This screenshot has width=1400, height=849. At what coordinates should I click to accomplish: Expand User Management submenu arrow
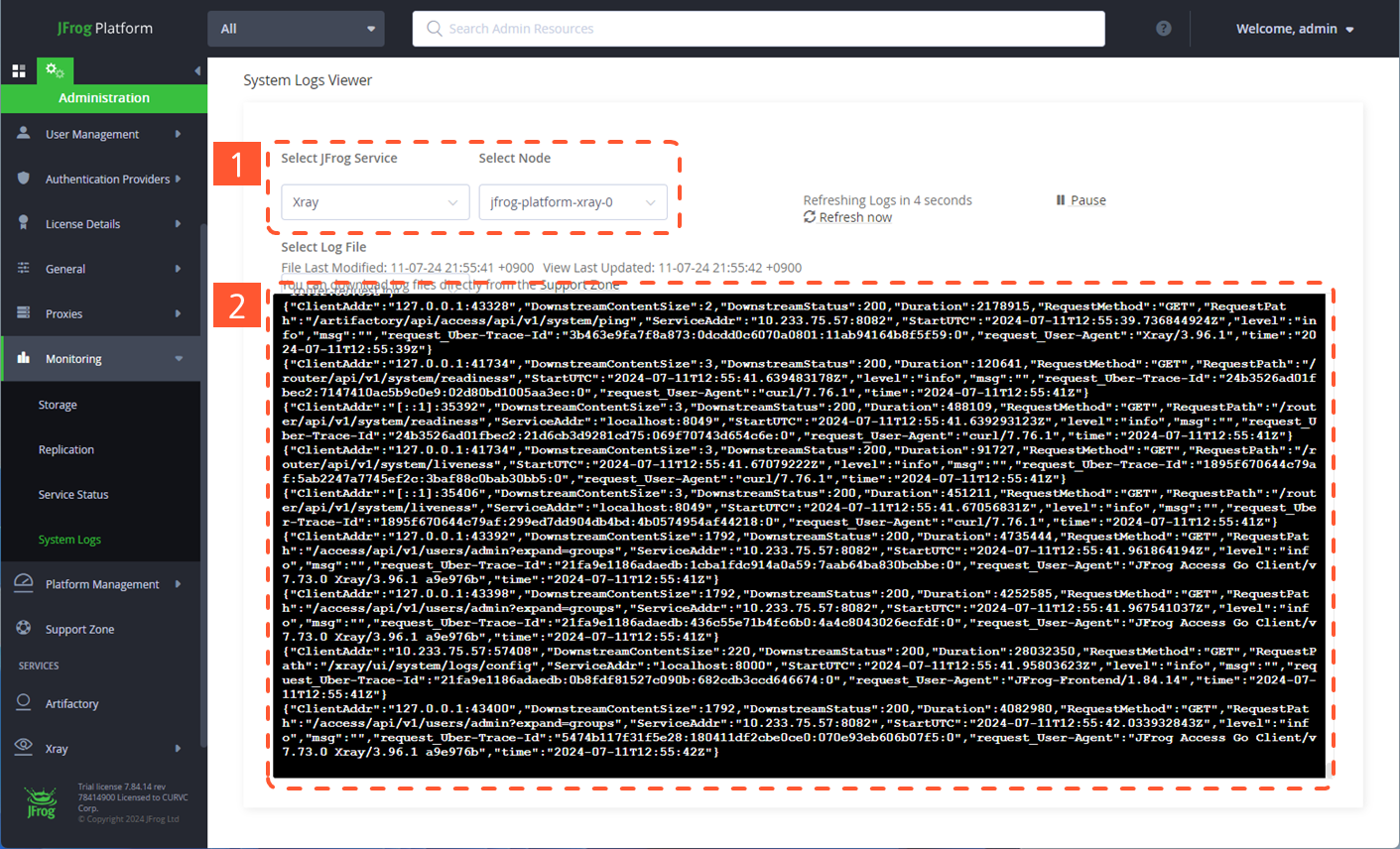coord(179,134)
